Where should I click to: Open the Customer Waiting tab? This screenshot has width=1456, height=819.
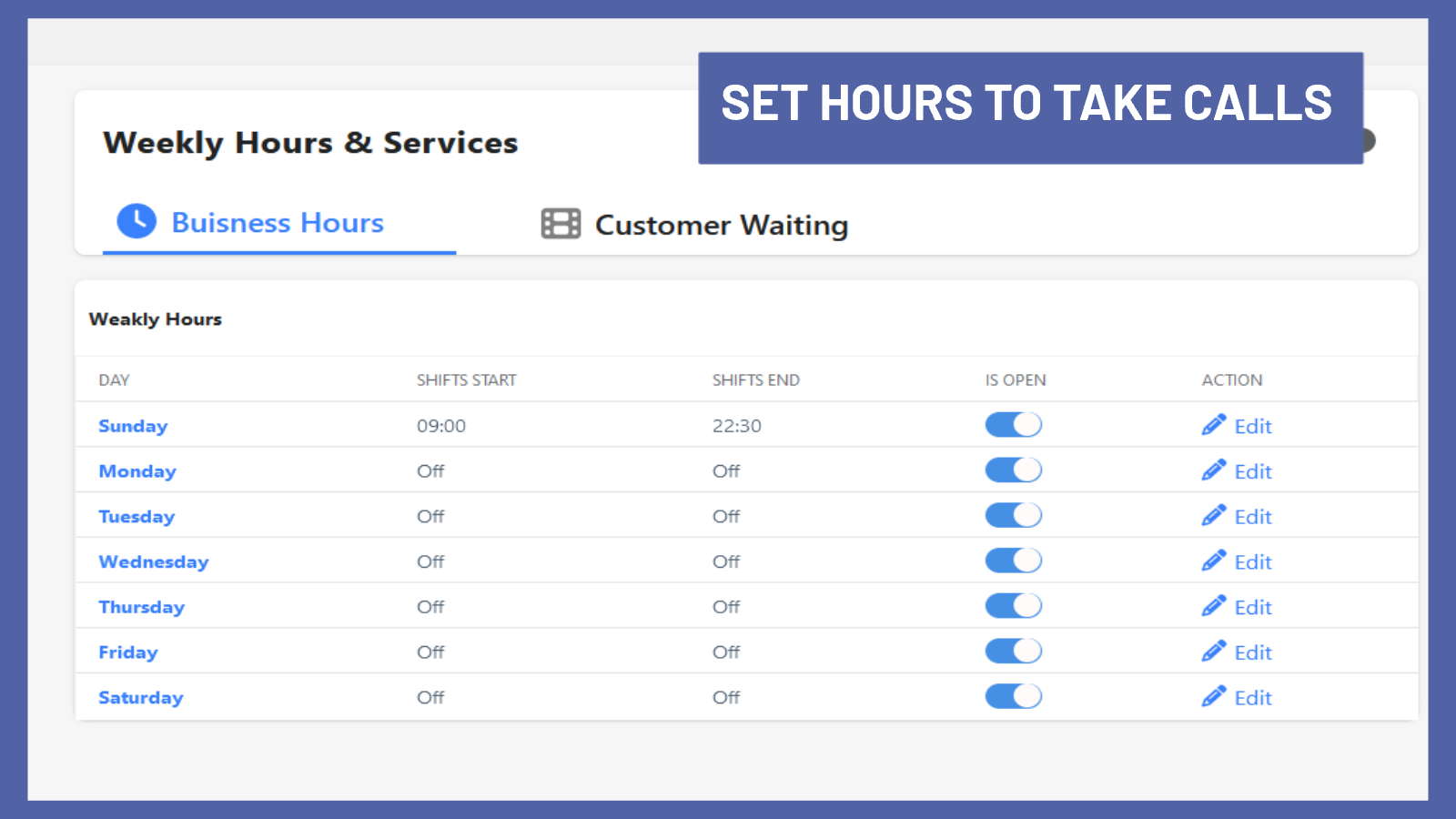(720, 225)
